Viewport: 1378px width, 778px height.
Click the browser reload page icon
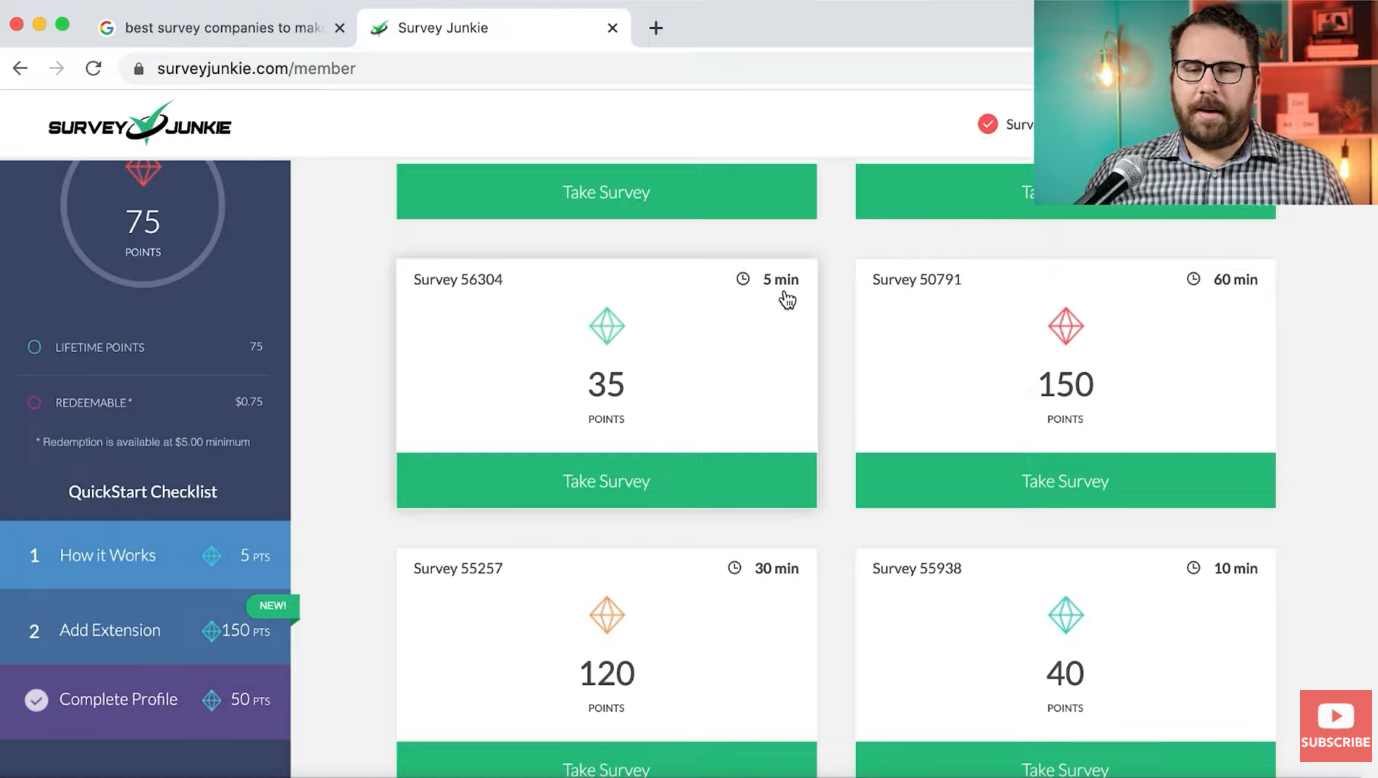[93, 68]
